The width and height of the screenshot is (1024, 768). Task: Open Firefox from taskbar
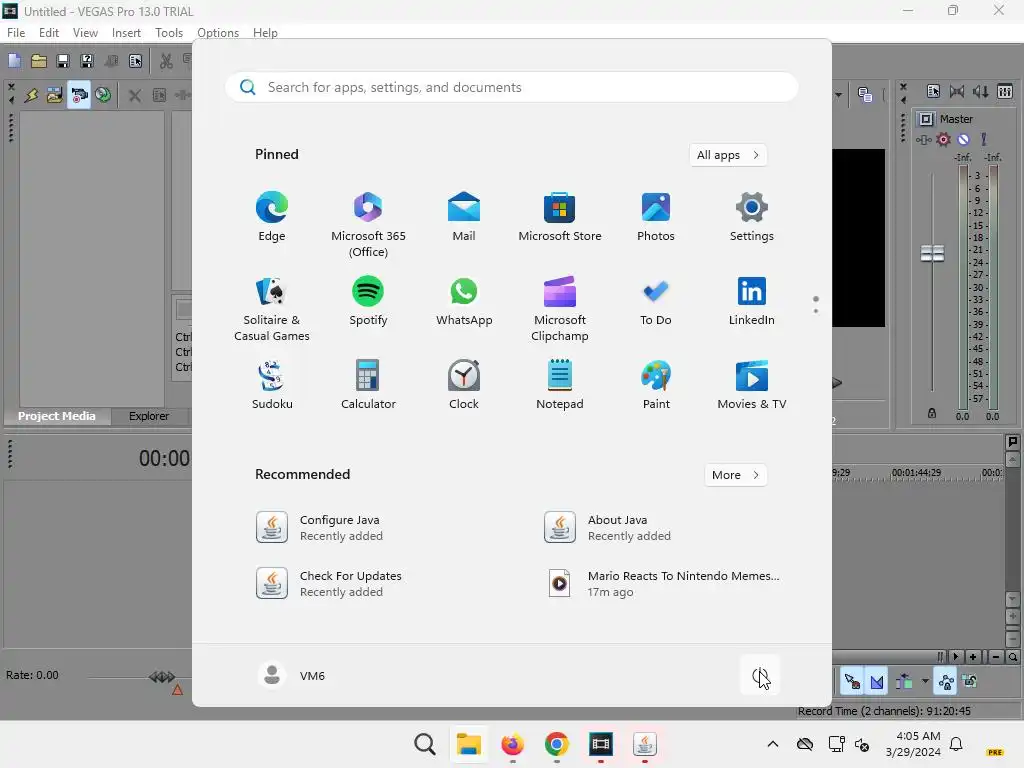point(513,744)
